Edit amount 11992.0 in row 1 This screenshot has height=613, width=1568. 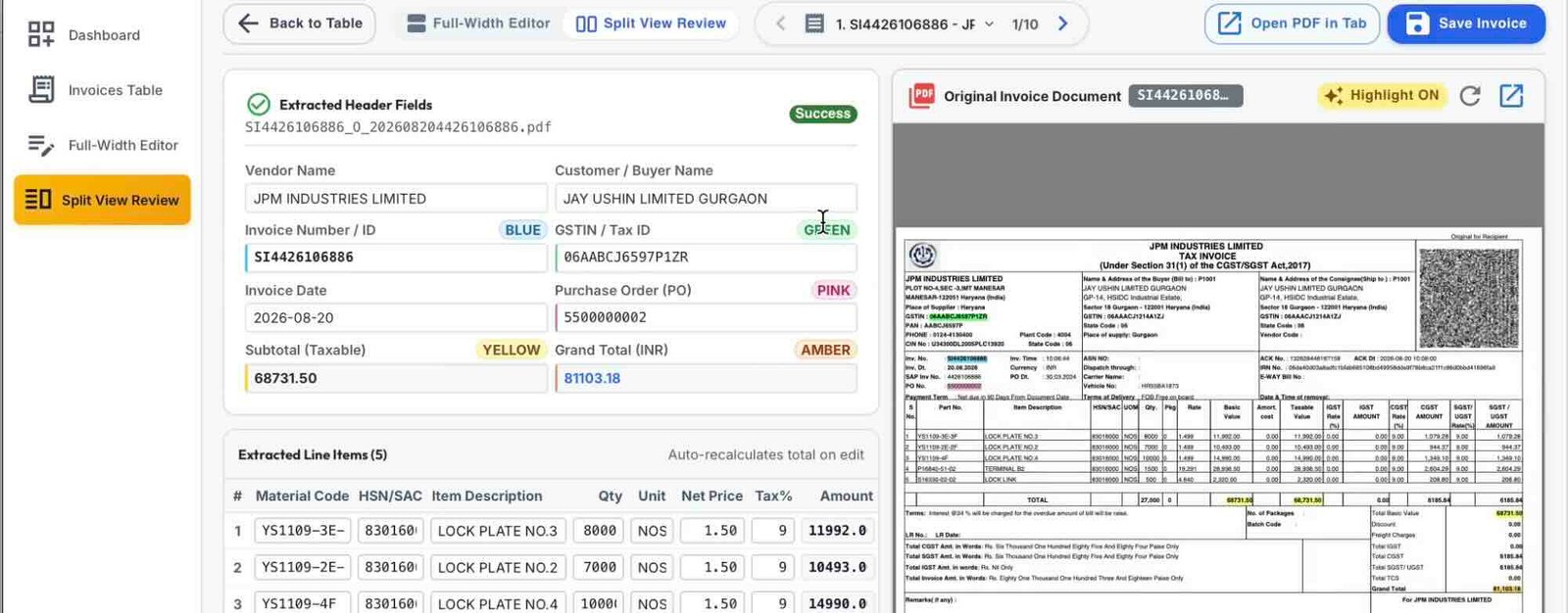tap(837, 531)
